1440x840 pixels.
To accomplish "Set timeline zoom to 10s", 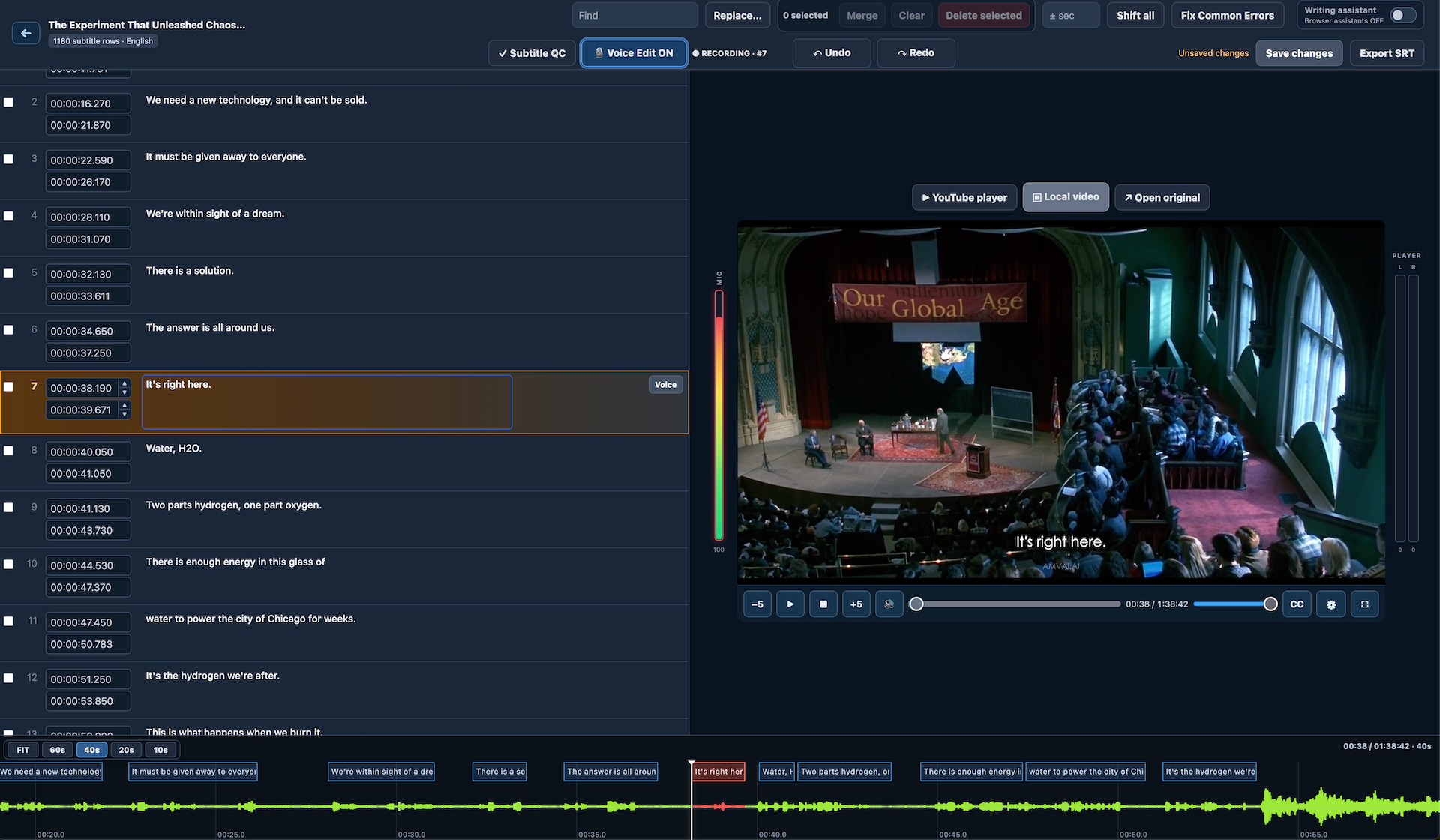I will point(160,750).
